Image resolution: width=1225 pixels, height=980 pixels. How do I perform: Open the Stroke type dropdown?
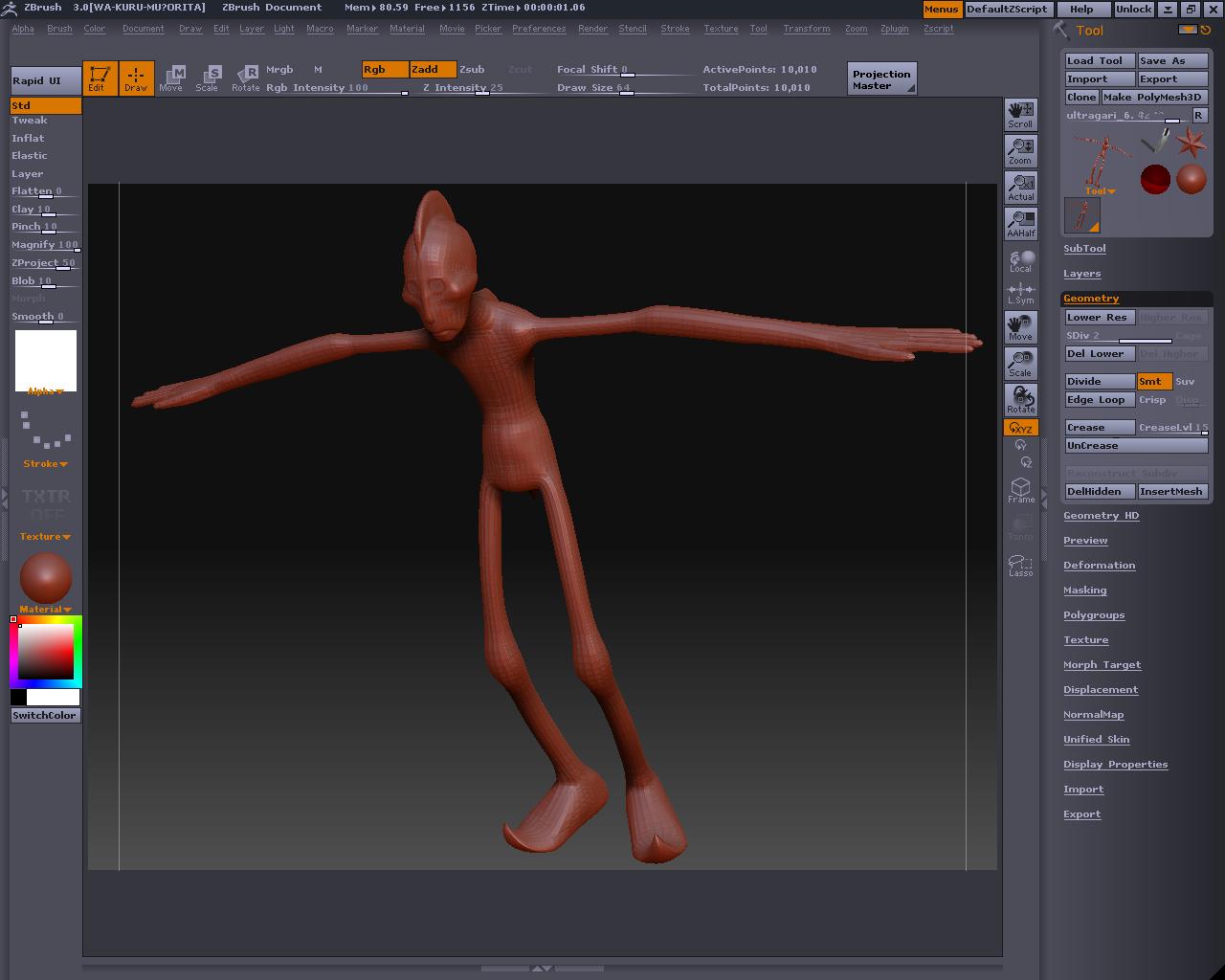tap(45, 464)
